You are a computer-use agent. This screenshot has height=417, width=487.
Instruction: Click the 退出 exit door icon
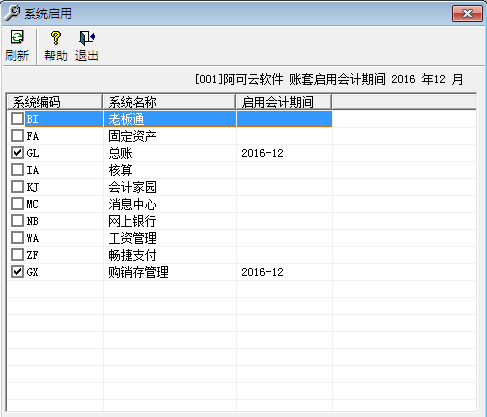(x=87, y=38)
